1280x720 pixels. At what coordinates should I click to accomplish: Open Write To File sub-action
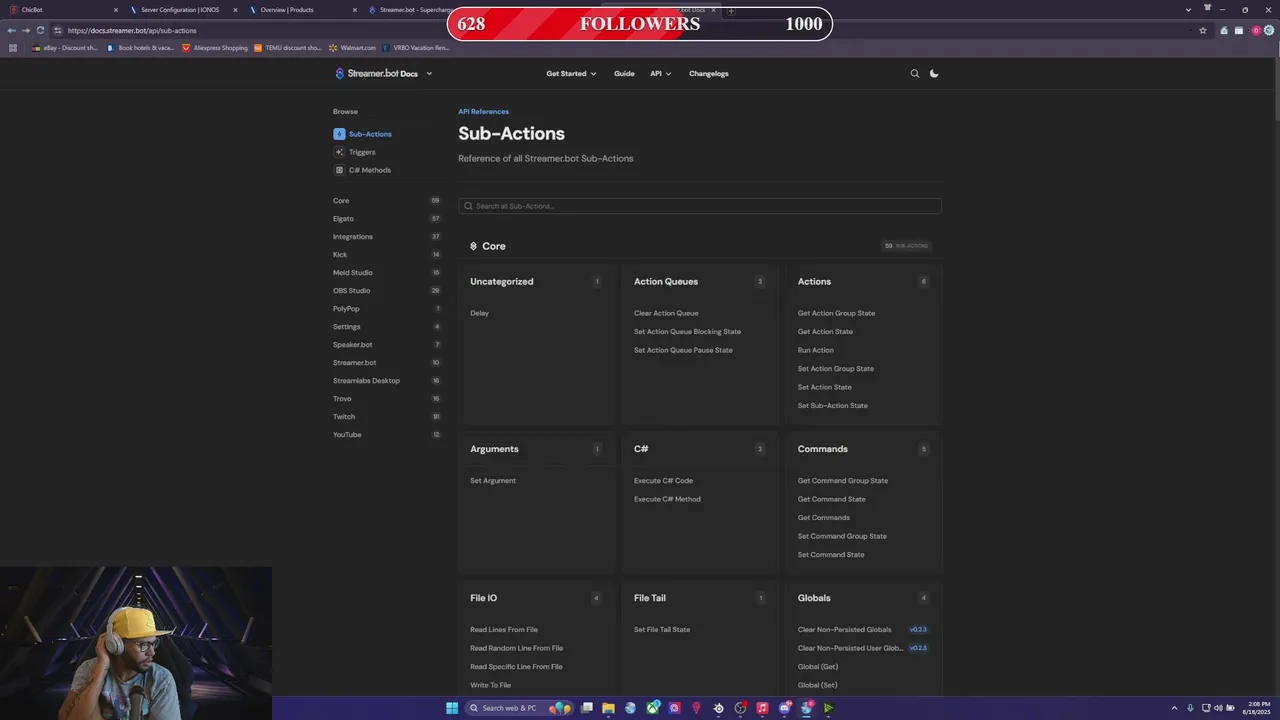[490, 685]
